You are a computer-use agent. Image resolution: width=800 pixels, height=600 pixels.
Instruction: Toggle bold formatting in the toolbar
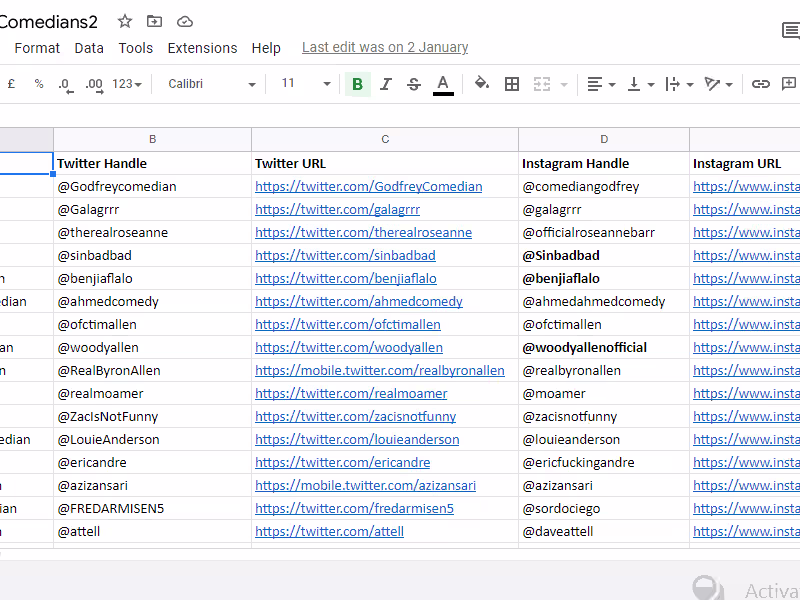(357, 84)
